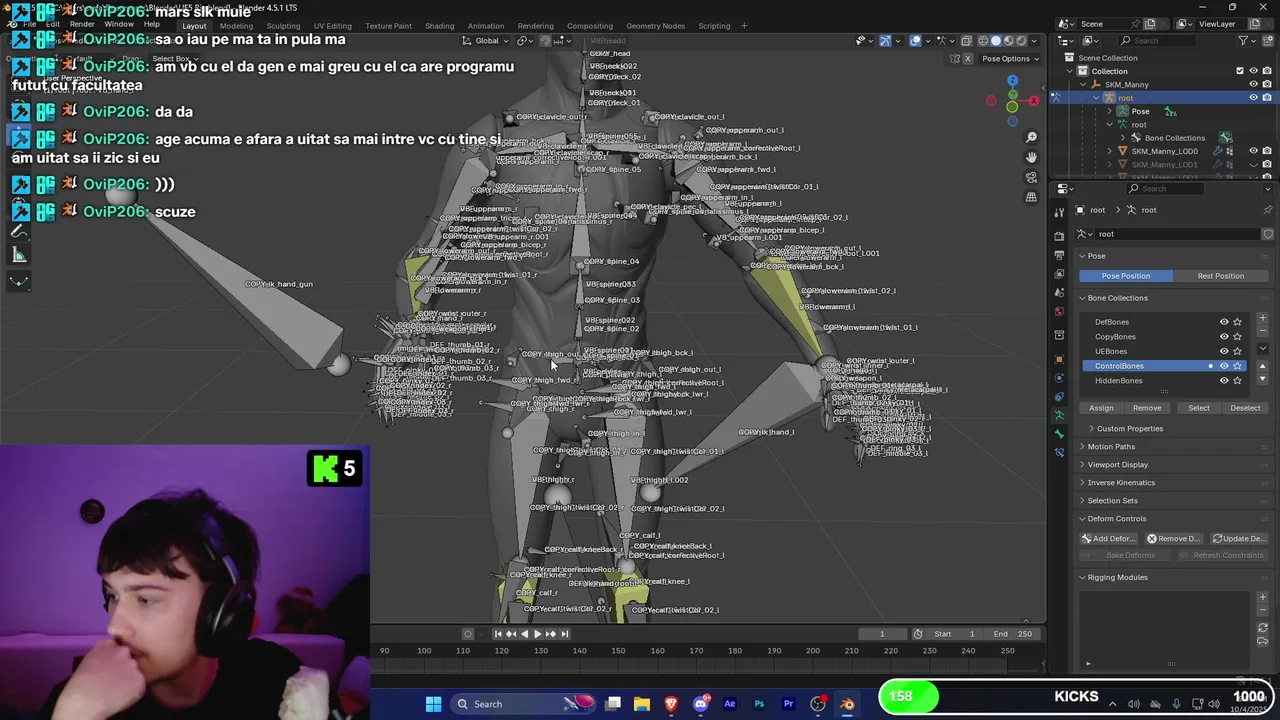Open the Tool properties tab
This screenshot has height=720, width=1280.
coord(1059,212)
